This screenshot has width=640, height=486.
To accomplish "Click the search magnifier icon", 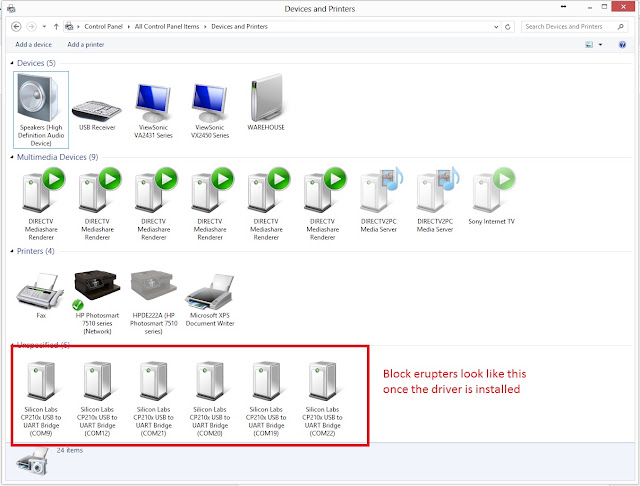I will pos(621,27).
